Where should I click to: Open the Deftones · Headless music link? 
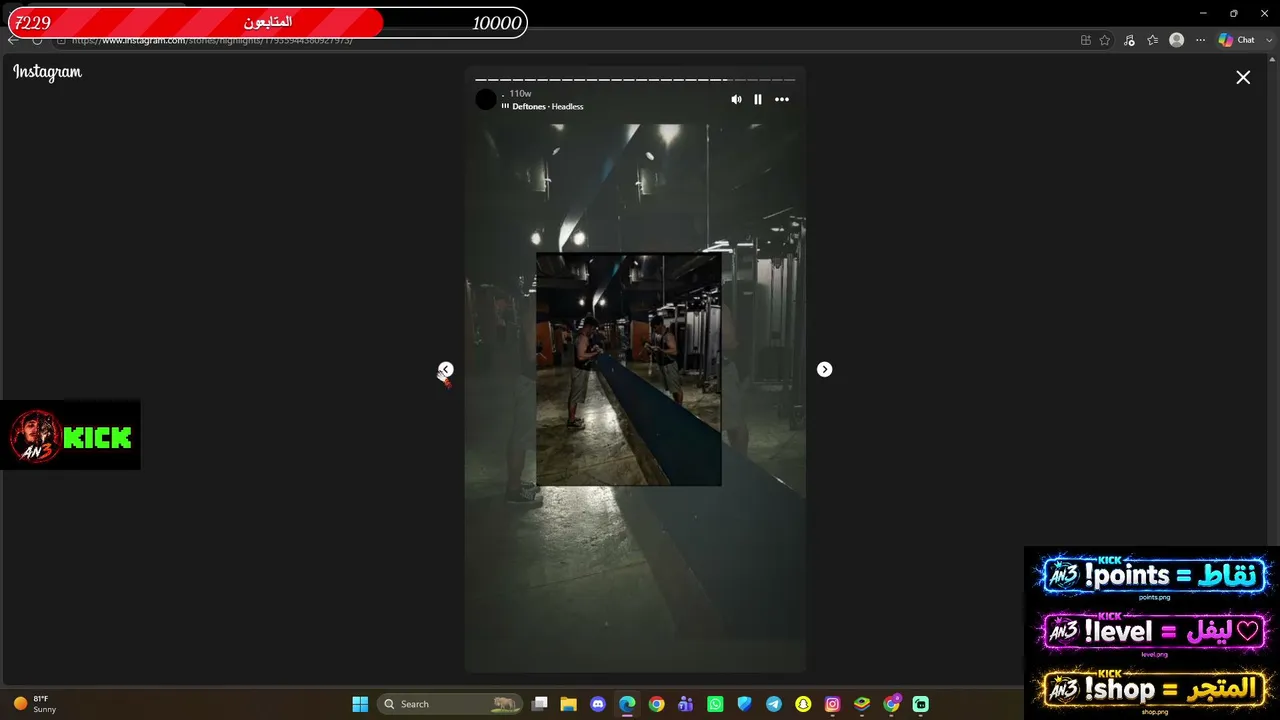pos(547,106)
